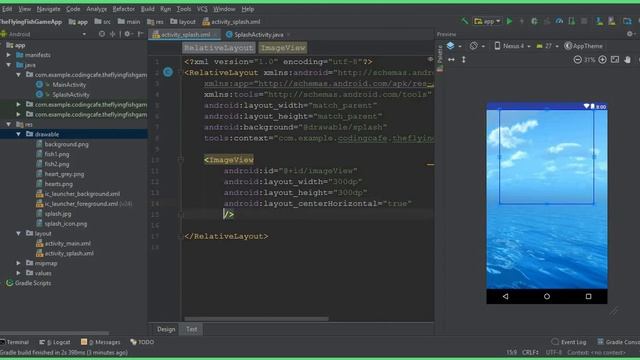The width and height of the screenshot is (640, 360).
Task: Choose device from Nexus 4 dropdown
Action: (x=512, y=46)
